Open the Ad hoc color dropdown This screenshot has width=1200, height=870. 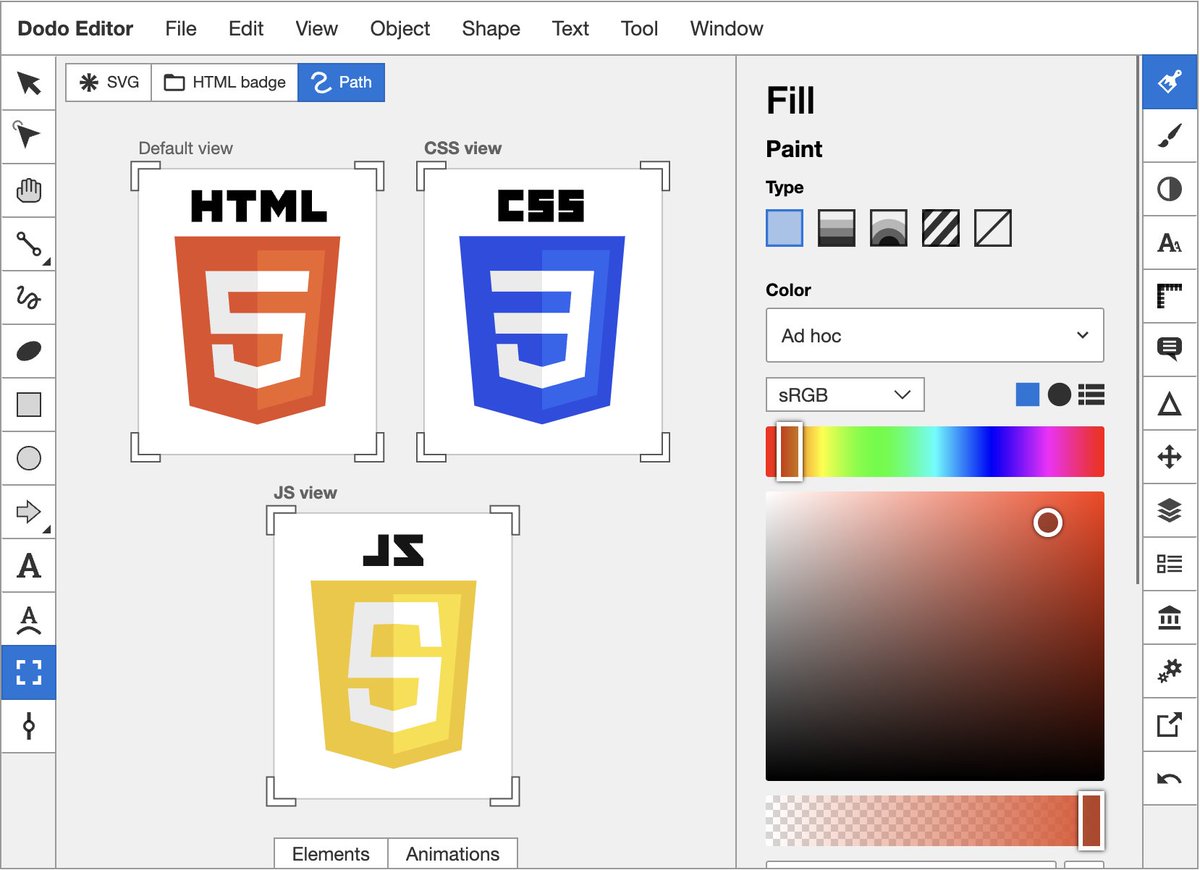tap(935, 335)
